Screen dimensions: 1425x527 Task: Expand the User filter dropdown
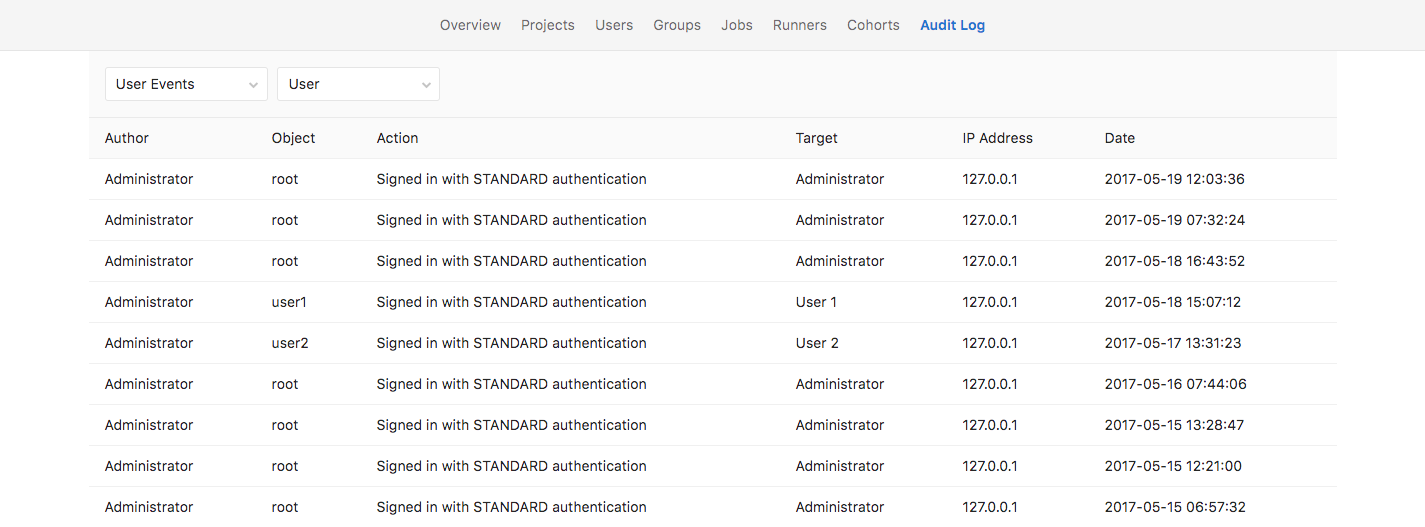click(x=357, y=84)
